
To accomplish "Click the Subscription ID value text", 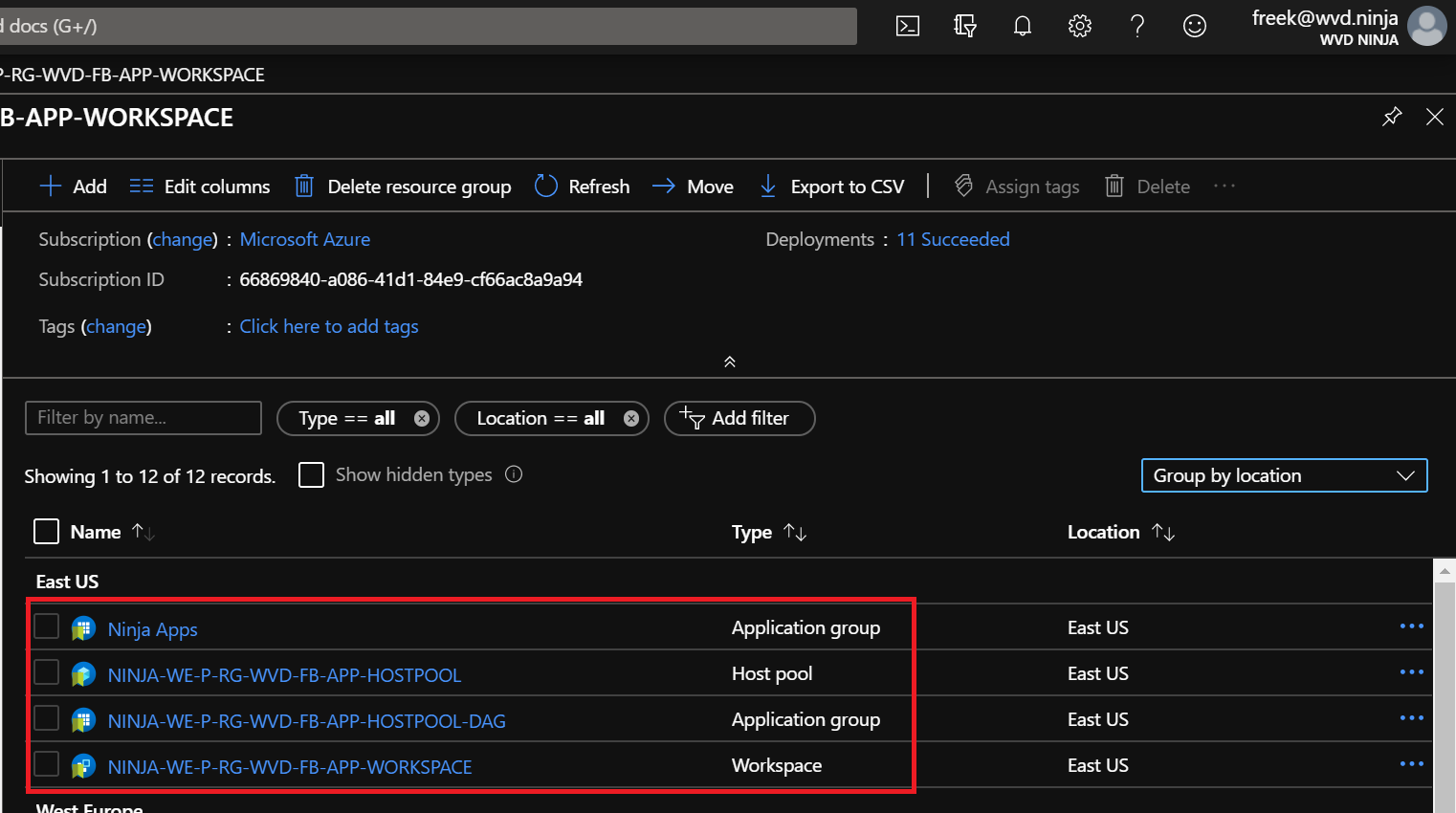I will pos(410,279).
